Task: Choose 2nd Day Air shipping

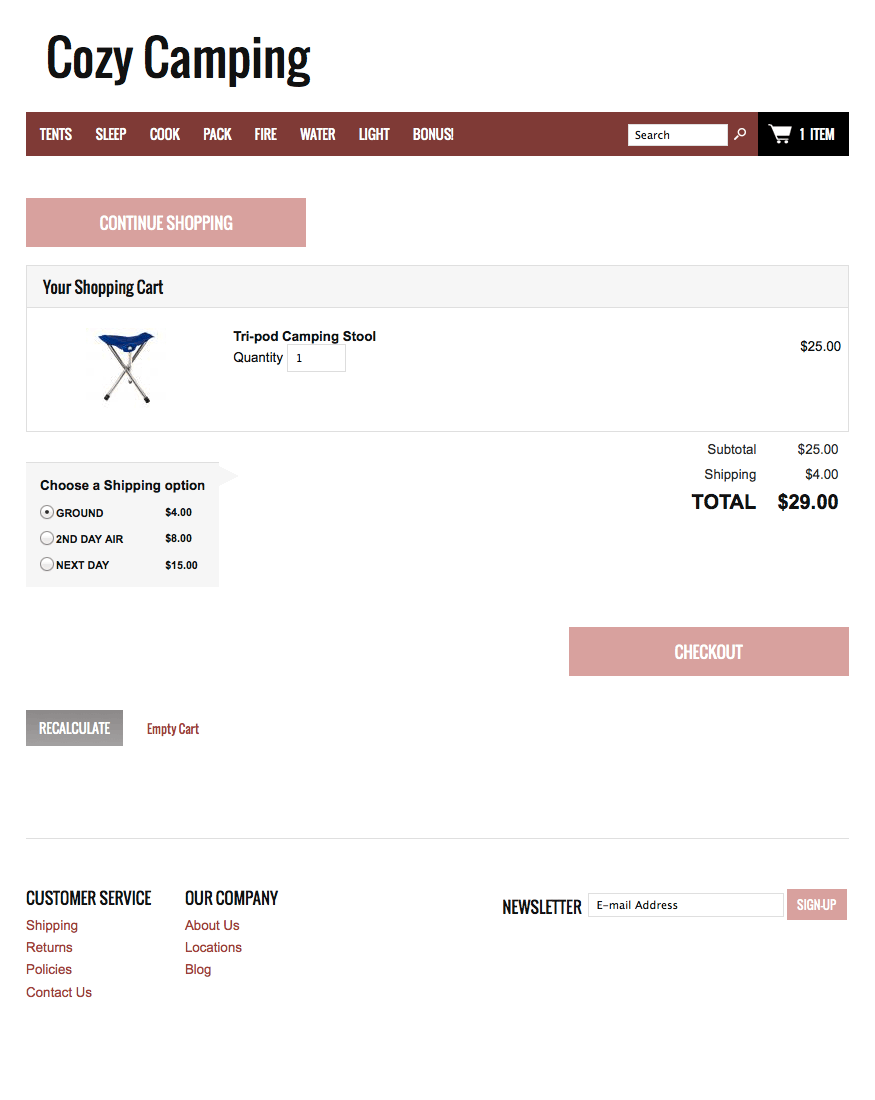Action: coord(47,538)
